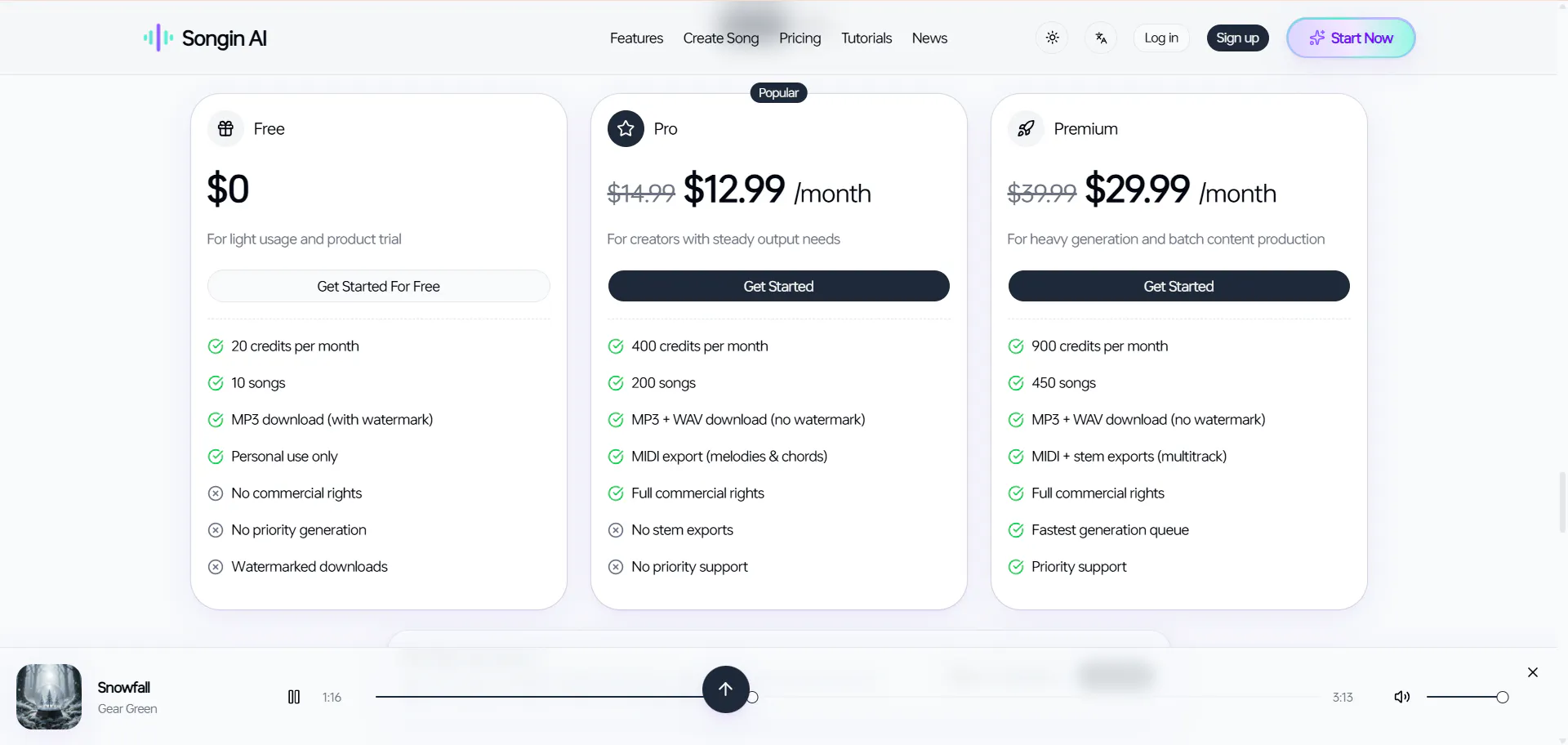Click the Start Now button
The image size is (1568, 745).
tap(1351, 38)
